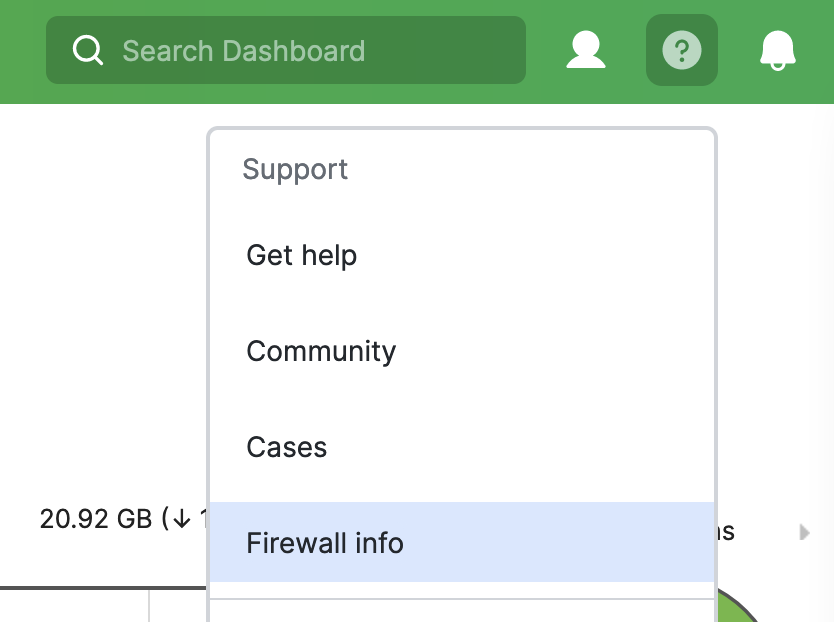
Task: Select "Get help" from the Support menu
Action: point(301,256)
